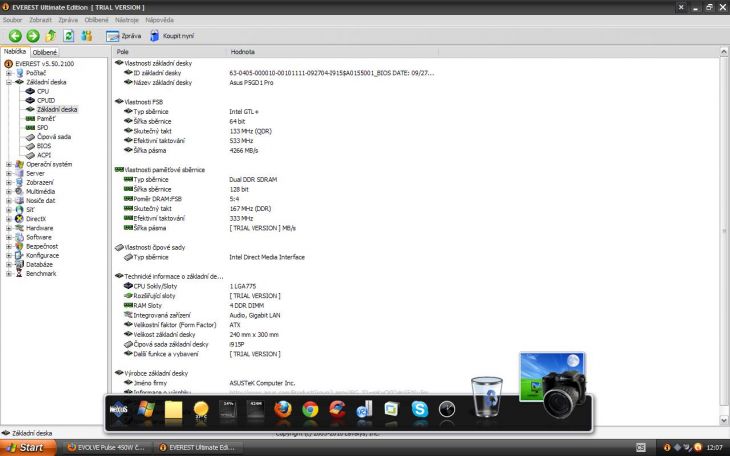Screen dimensions: 730x456
Task: Click the Hodnota column header
Action: point(332,52)
